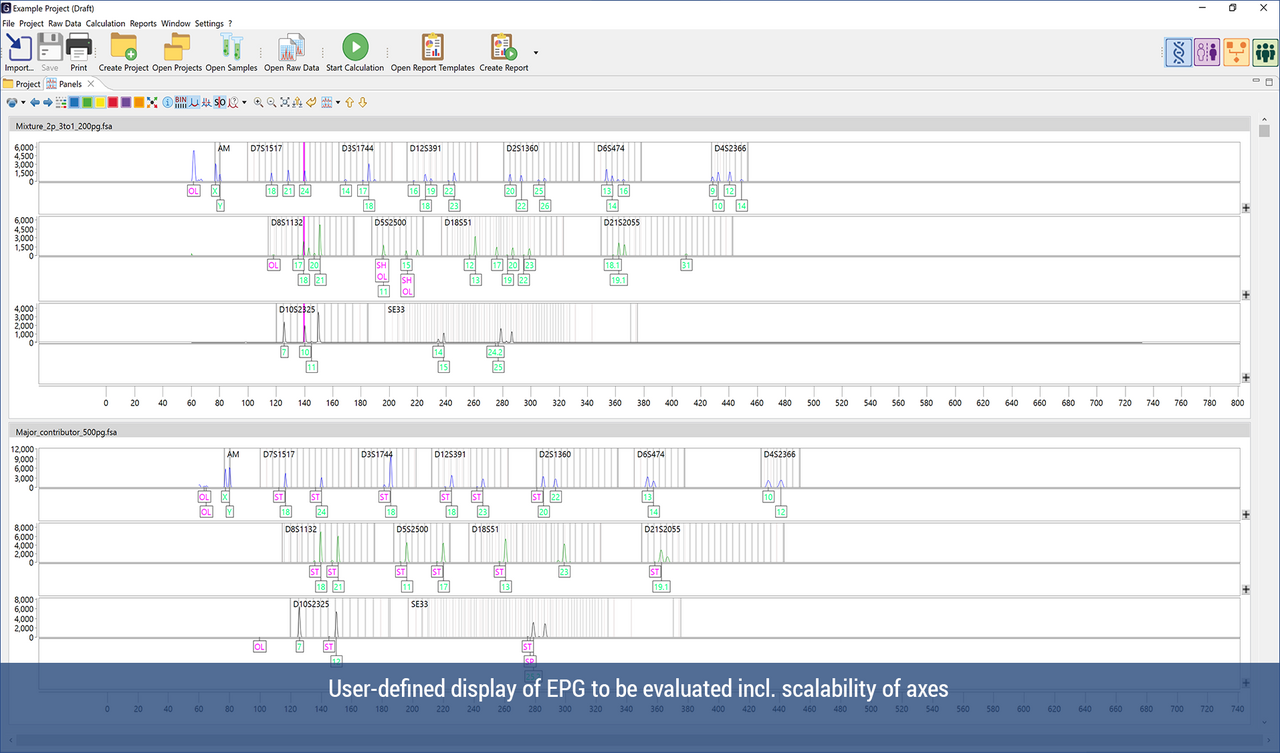The width and height of the screenshot is (1280, 753).
Task: Click the panel layout grid icon
Action: tap(326, 102)
